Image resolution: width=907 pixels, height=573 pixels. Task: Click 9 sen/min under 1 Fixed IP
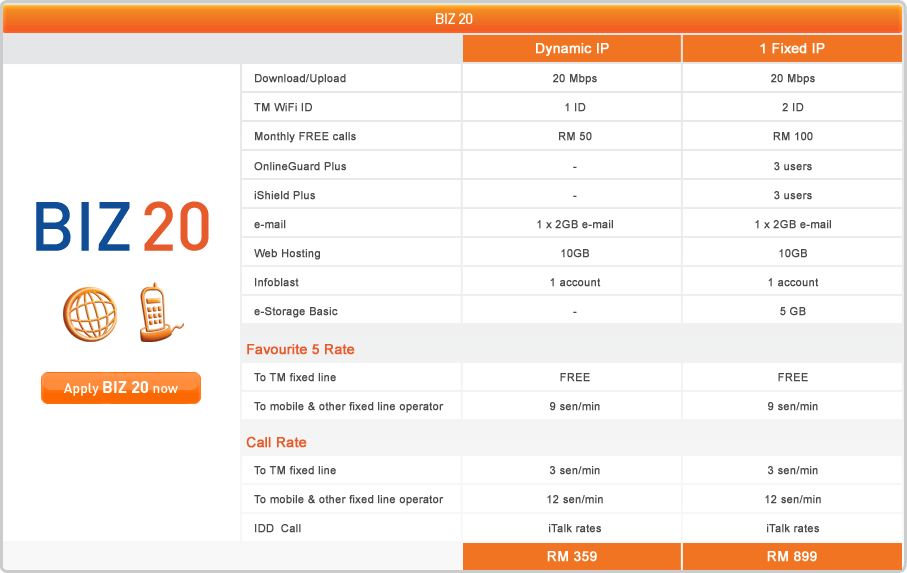792,406
